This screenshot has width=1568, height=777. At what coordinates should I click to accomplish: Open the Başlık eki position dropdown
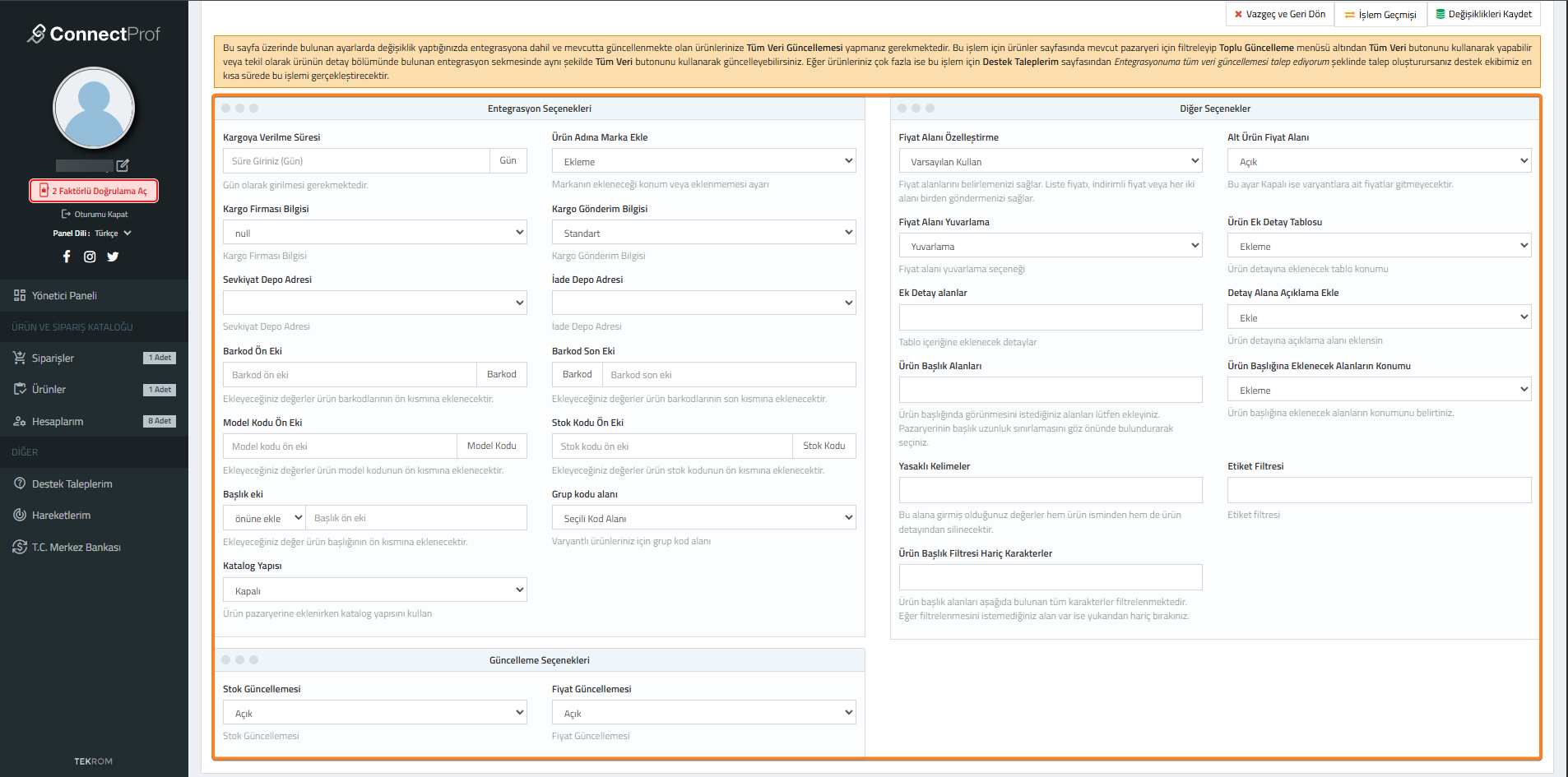(x=264, y=518)
